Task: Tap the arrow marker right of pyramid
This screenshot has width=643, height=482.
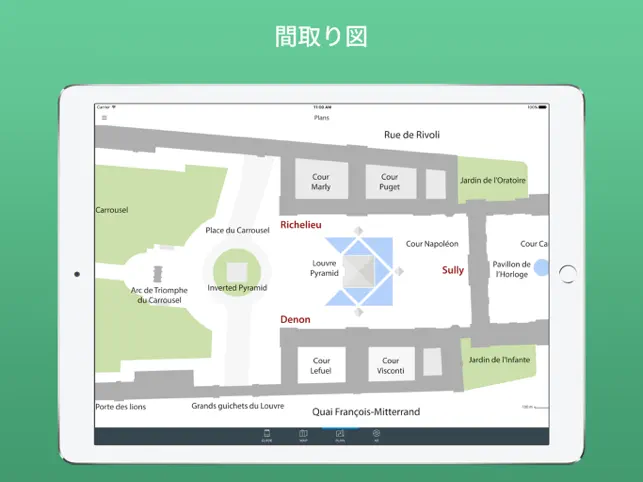Action: pos(399,271)
